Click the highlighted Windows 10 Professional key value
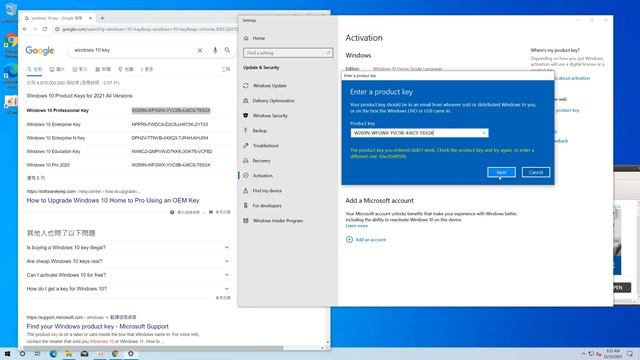The image size is (640, 360). [171, 110]
